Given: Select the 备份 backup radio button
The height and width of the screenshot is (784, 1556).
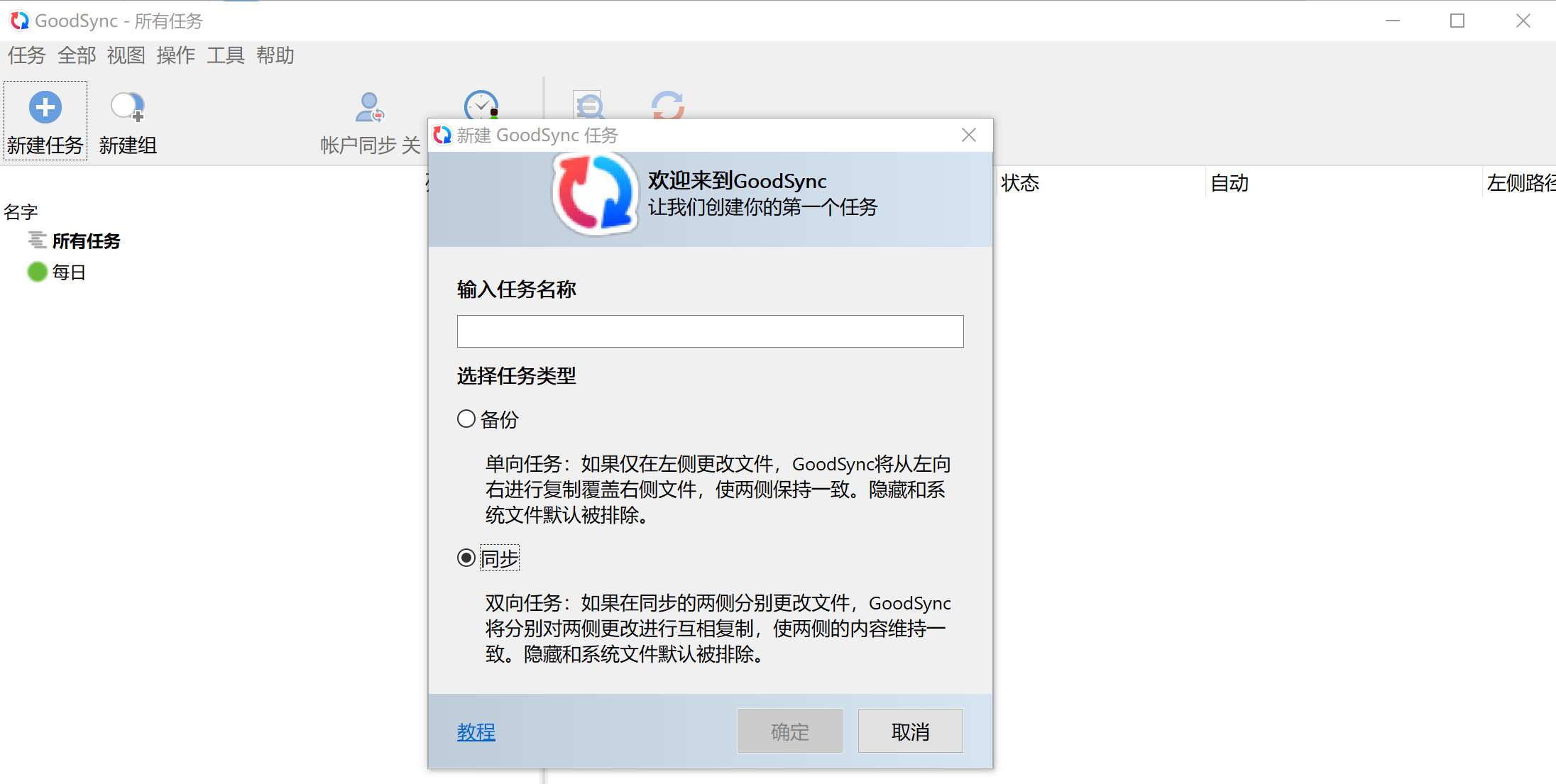Looking at the screenshot, I should point(466,419).
